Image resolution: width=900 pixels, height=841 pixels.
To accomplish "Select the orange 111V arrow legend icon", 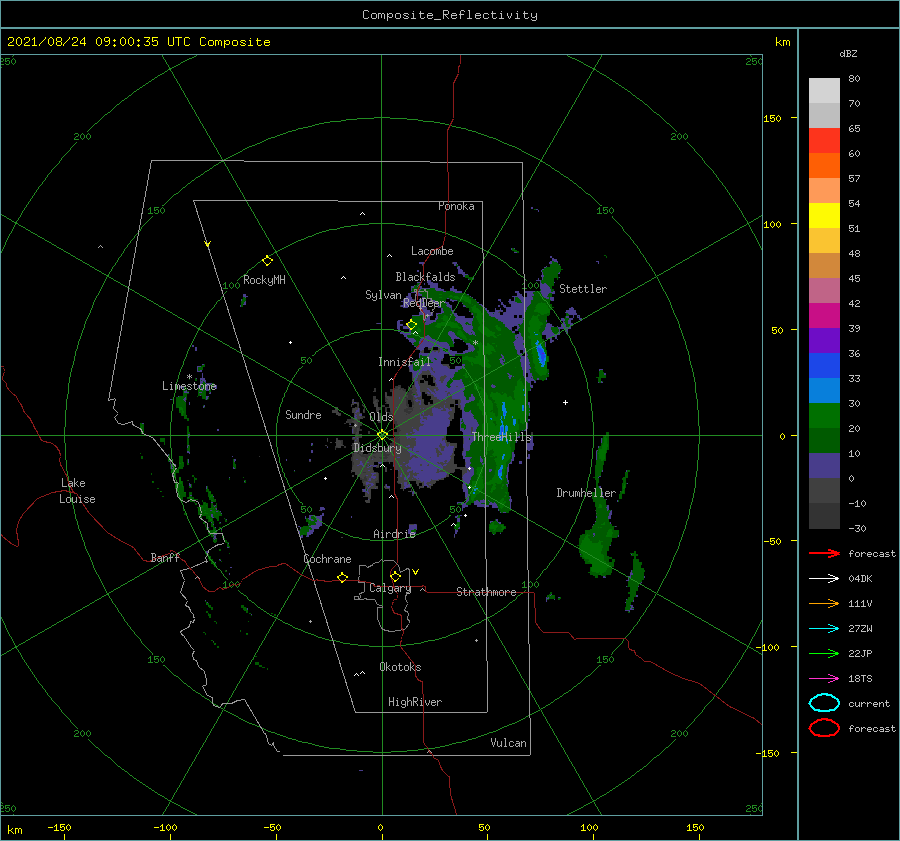I will point(824,603).
